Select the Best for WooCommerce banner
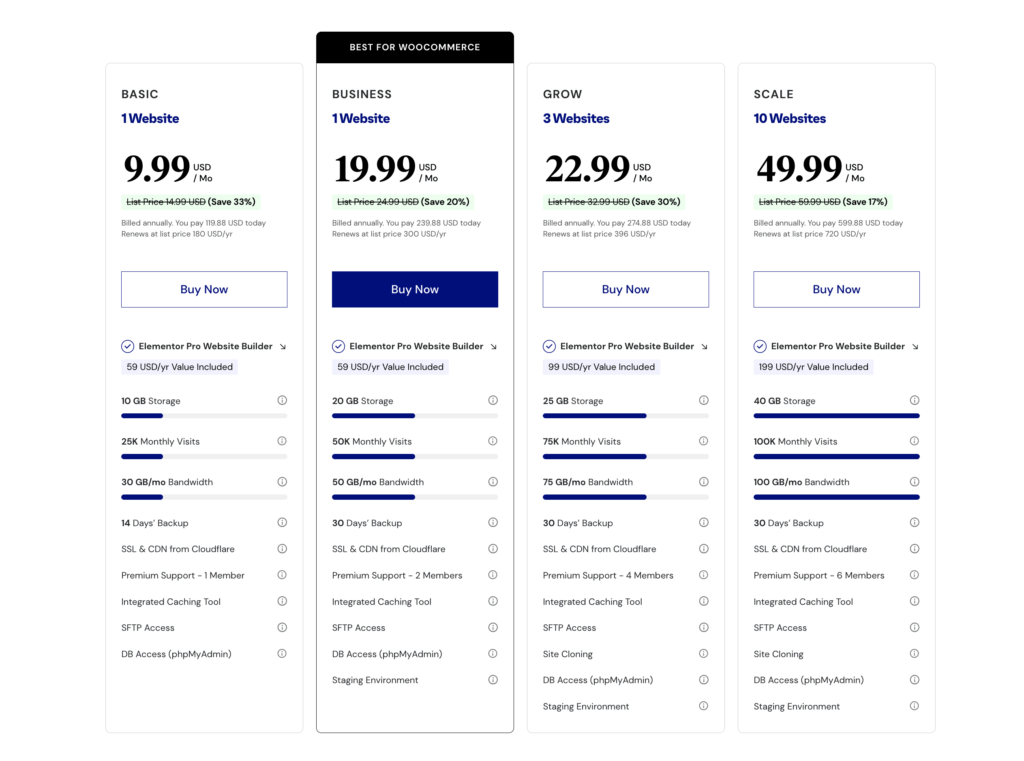Screen dimensions: 1024x761 point(415,47)
